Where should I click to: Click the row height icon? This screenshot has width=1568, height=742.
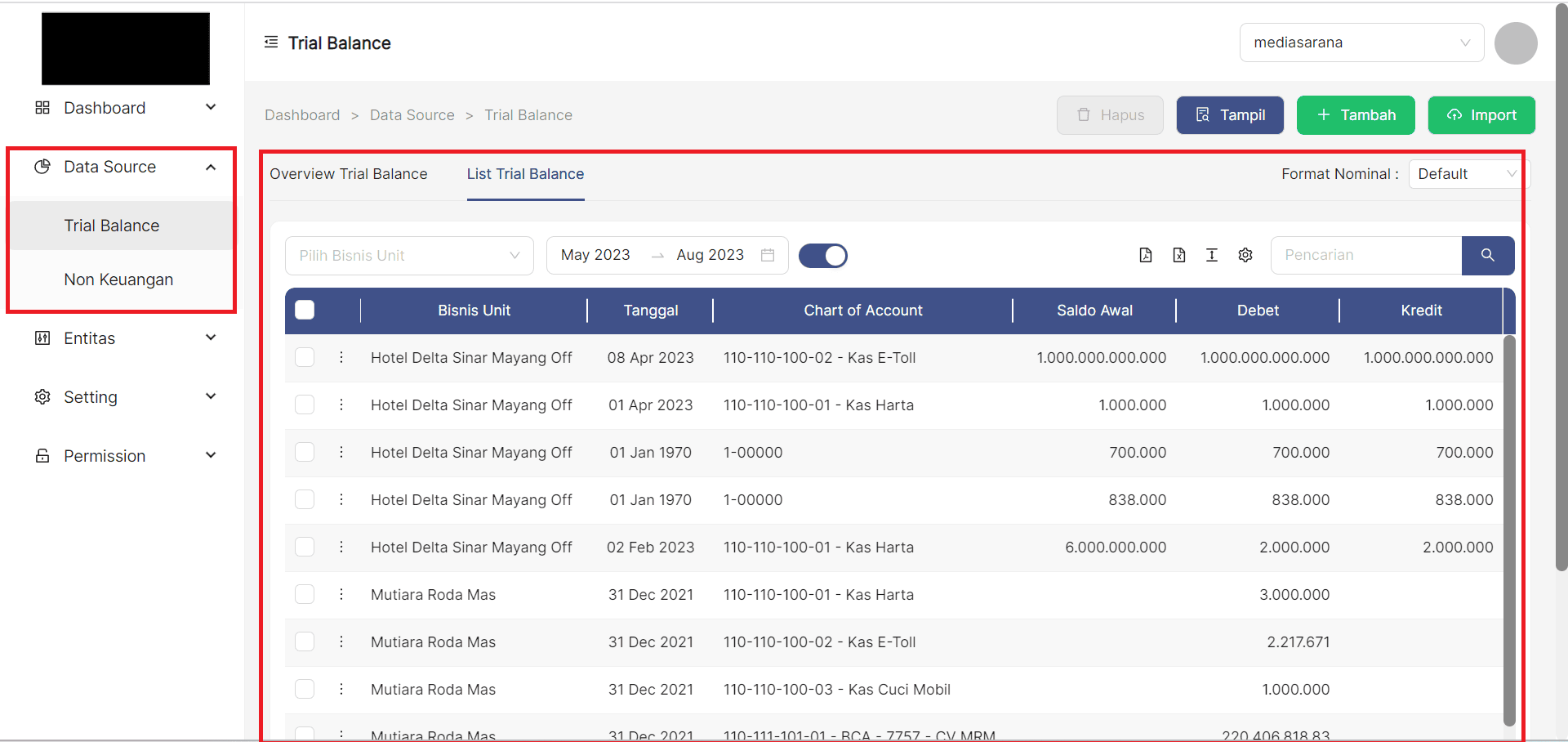tap(1212, 255)
